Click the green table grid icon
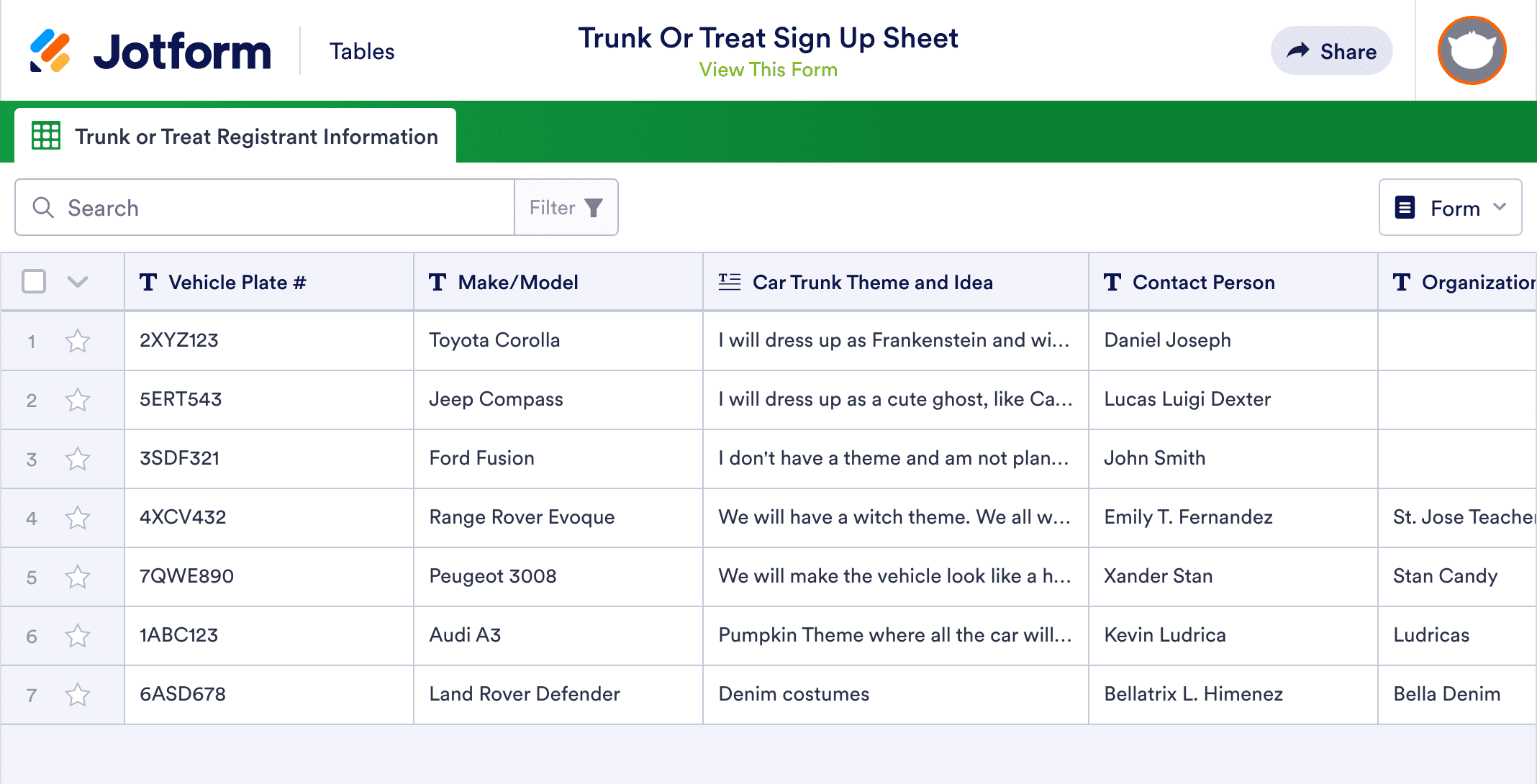This screenshot has height=784, width=1537. [x=46, y=136]
